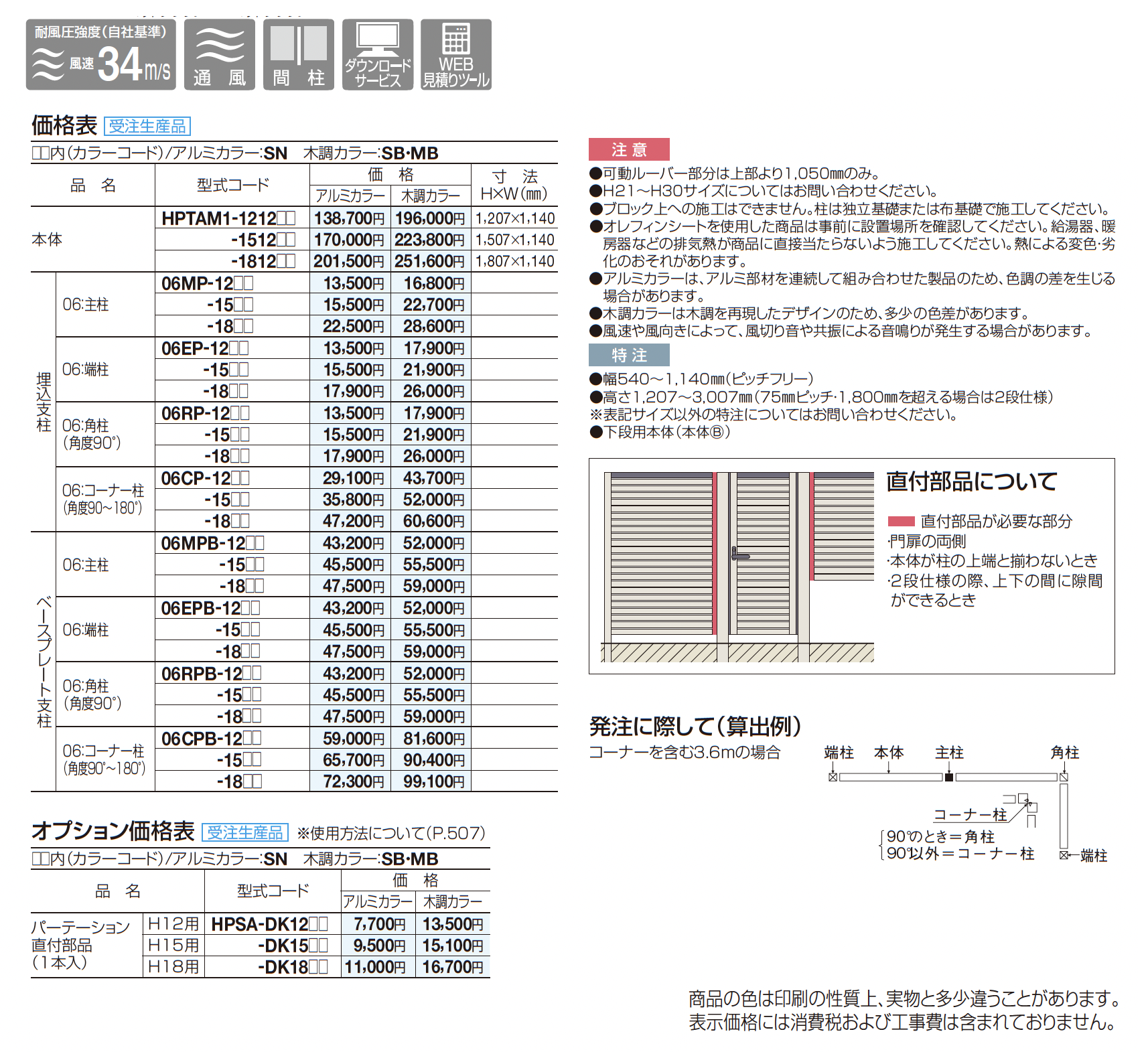Select the 特注 gray heading label
The height and width of the screenshot is (1052, 1148).
pyautogui.click(x=628, y=355)
